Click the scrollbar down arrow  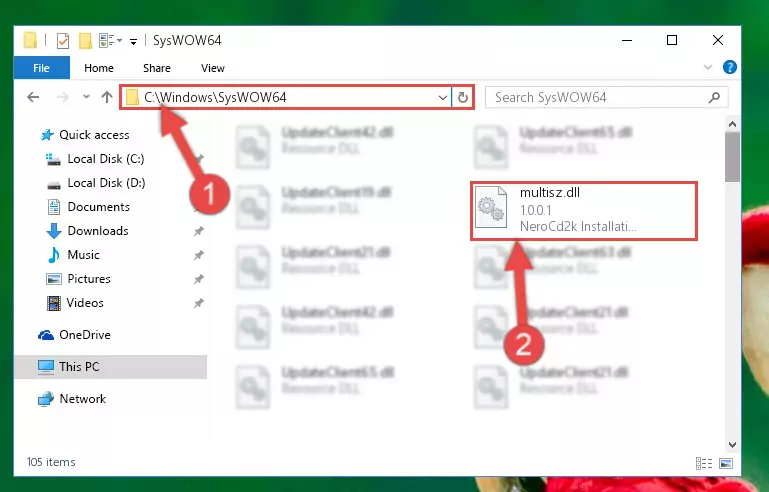tap(732, 445)
